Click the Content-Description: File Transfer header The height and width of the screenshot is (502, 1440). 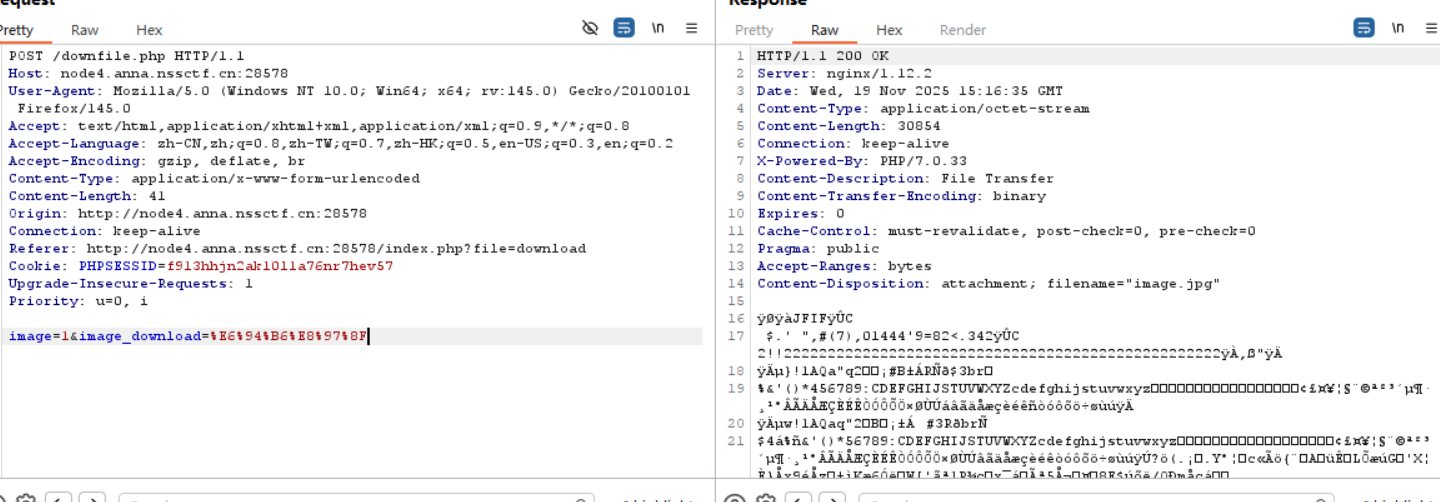click(905, 178)
